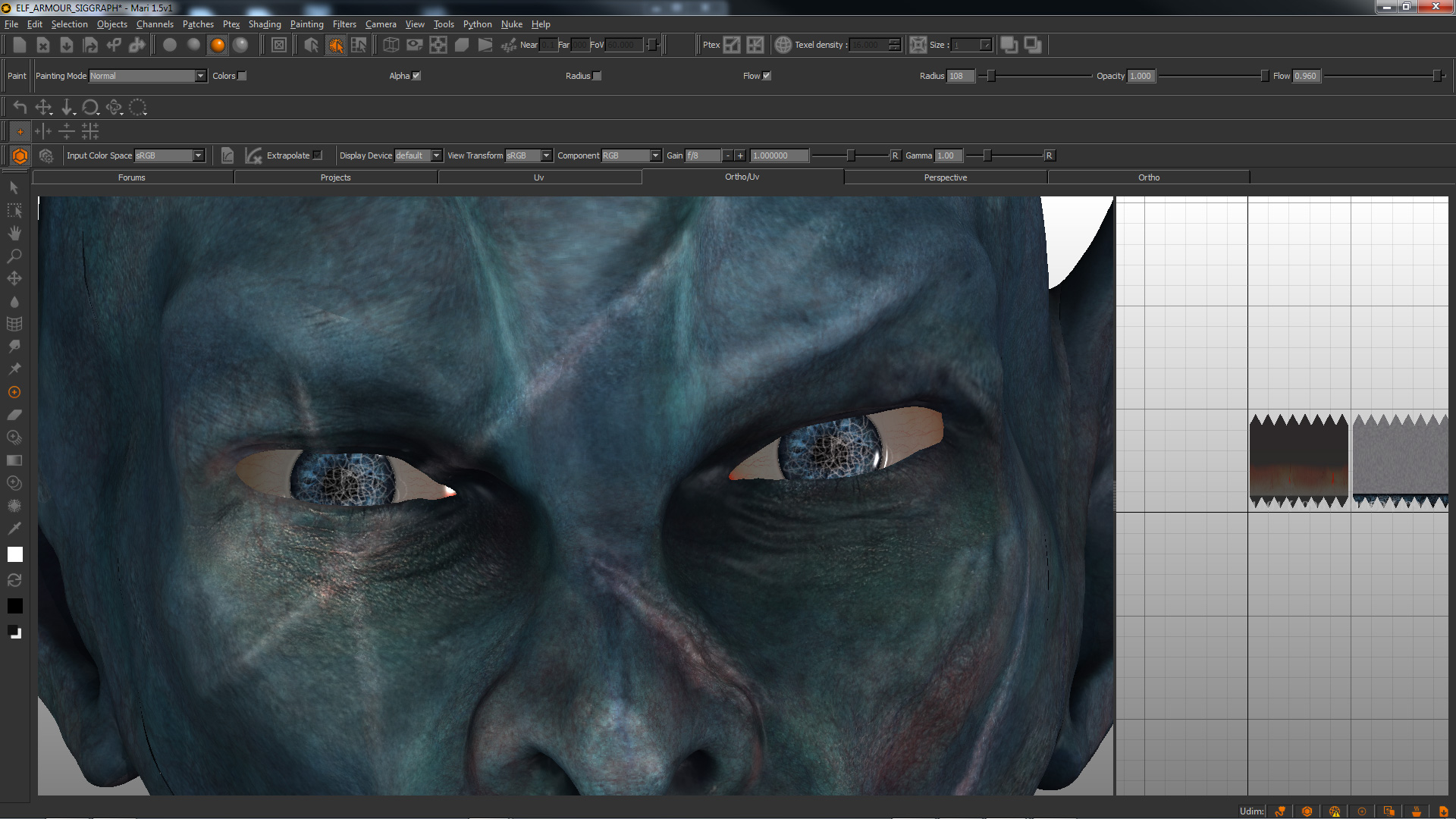The image size is (1456, 819).
Task: Activate the orange face selection mode icon
Action: 335,45
